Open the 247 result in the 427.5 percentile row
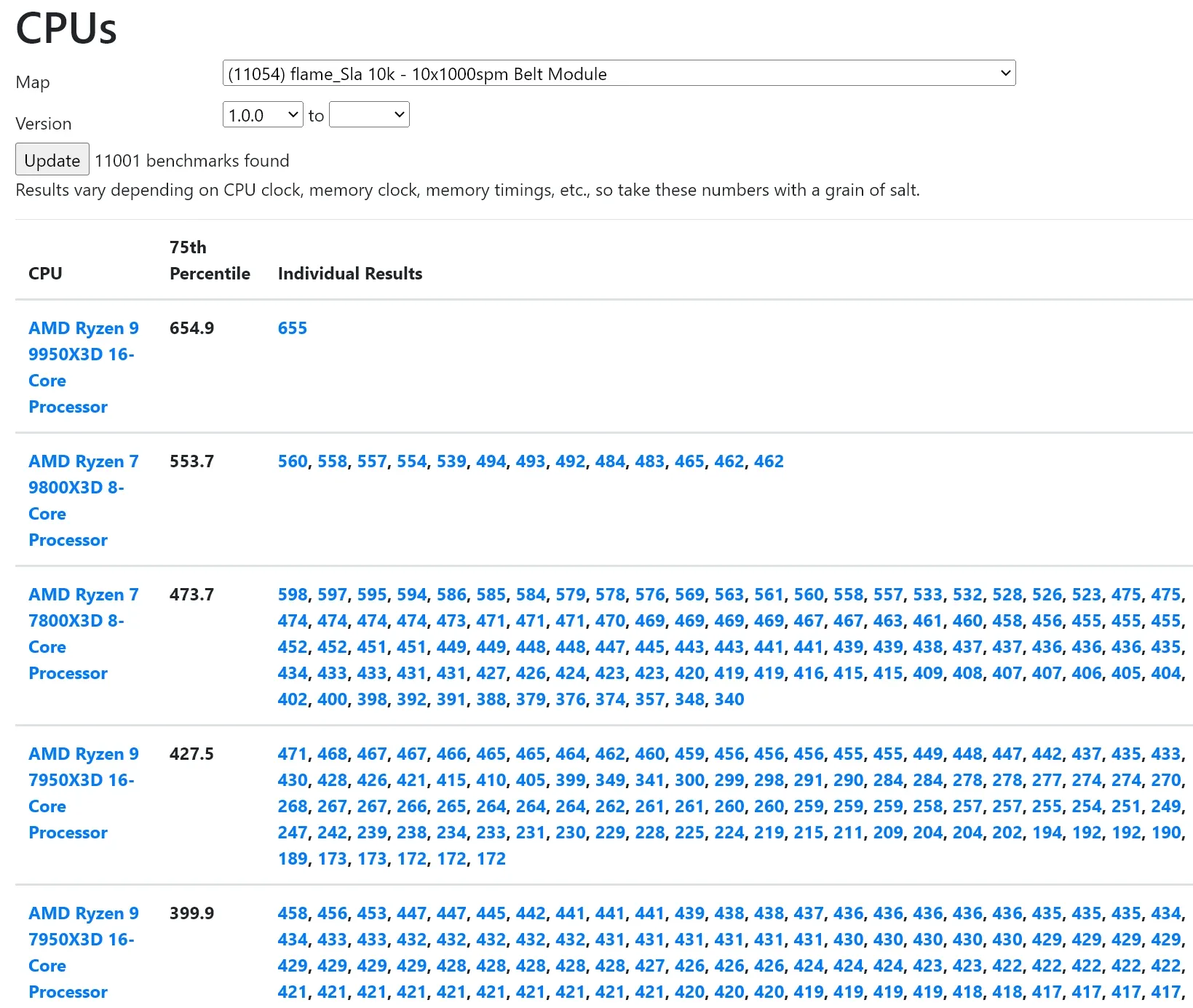1193x1008 pixels. click(x=293, y=833)
